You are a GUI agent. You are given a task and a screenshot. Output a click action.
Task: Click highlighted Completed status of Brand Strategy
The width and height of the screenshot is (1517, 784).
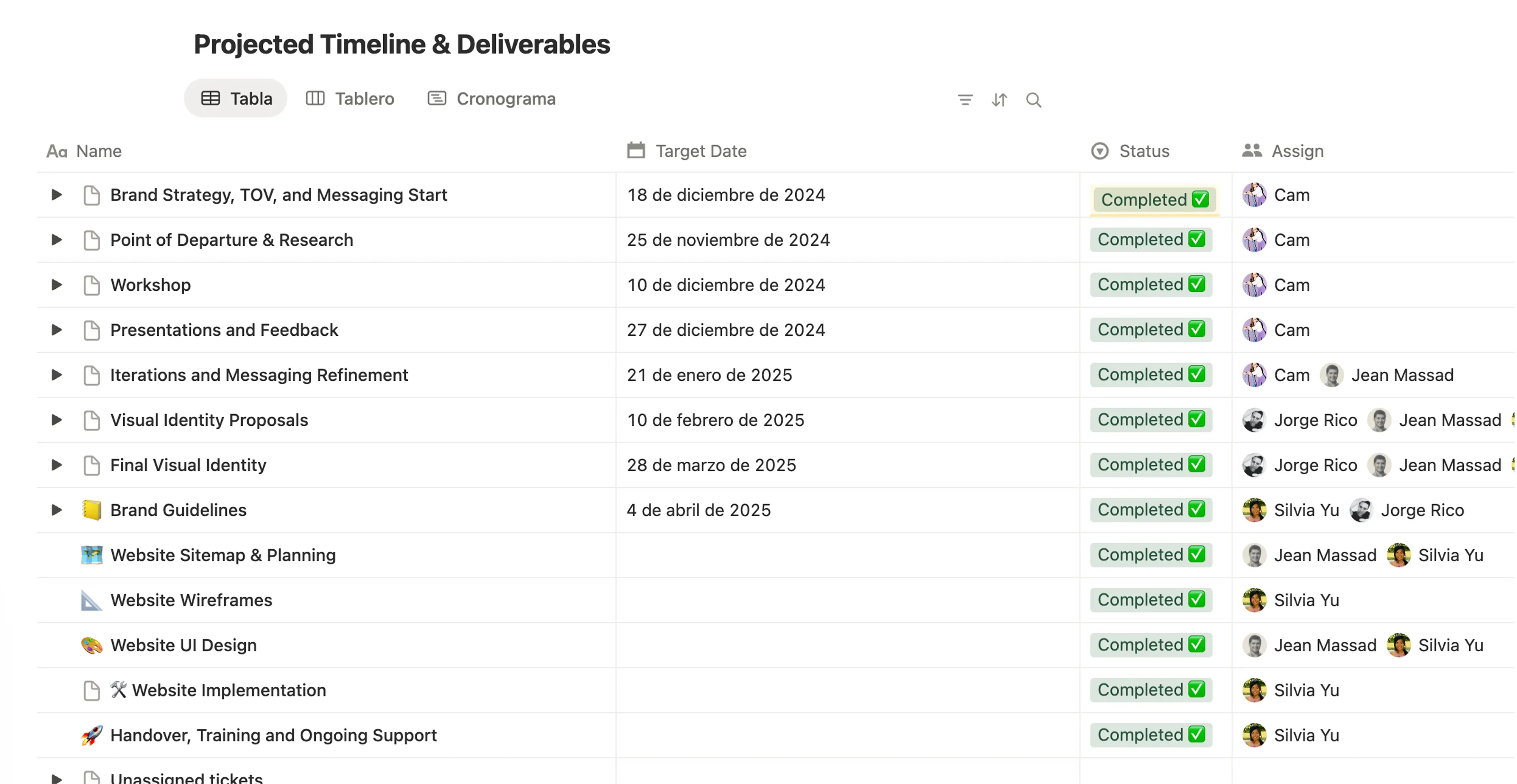pyautogui.click(x=1154, y=199)
